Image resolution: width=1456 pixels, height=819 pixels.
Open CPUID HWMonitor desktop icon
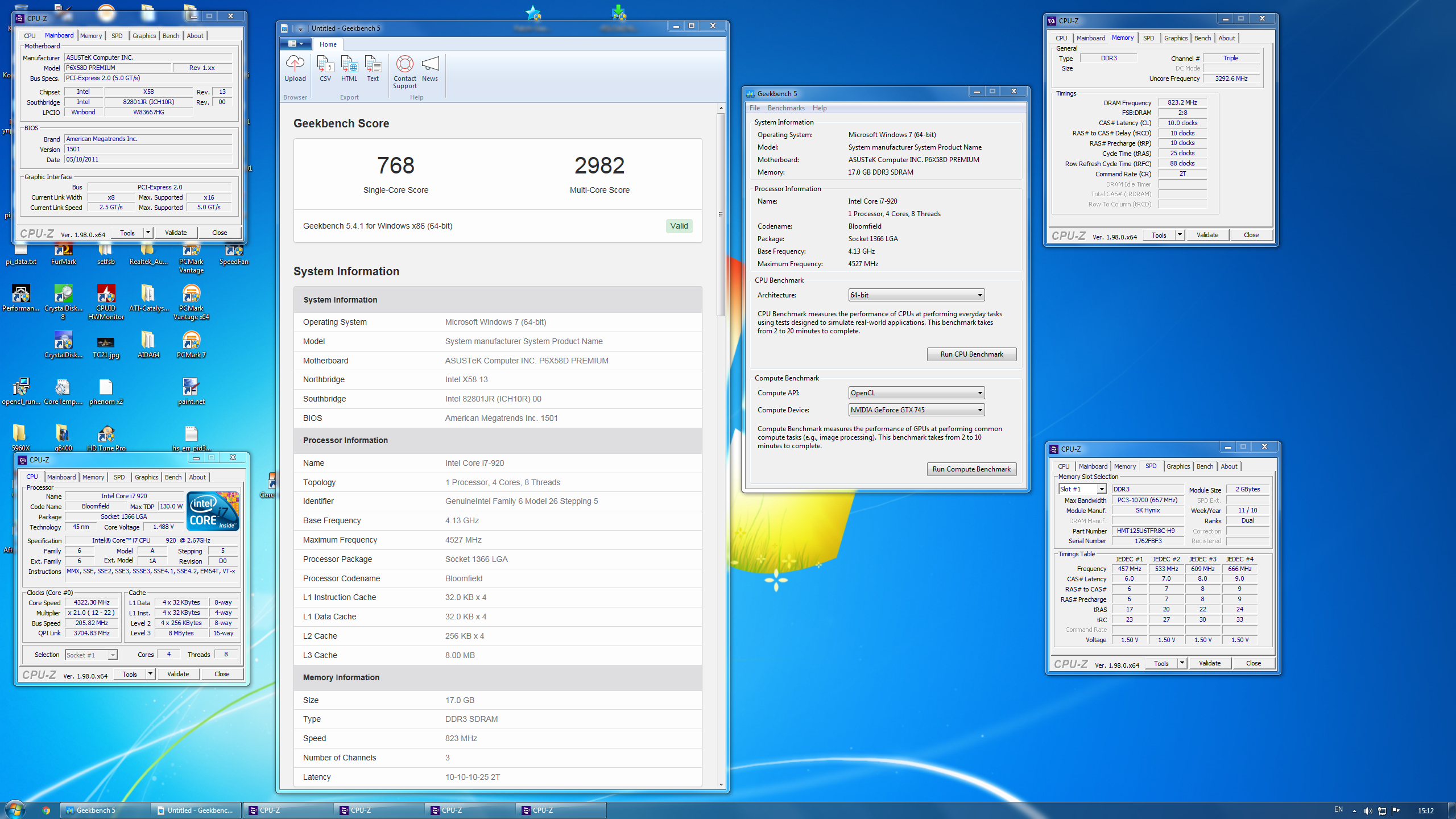coord(106,303)
